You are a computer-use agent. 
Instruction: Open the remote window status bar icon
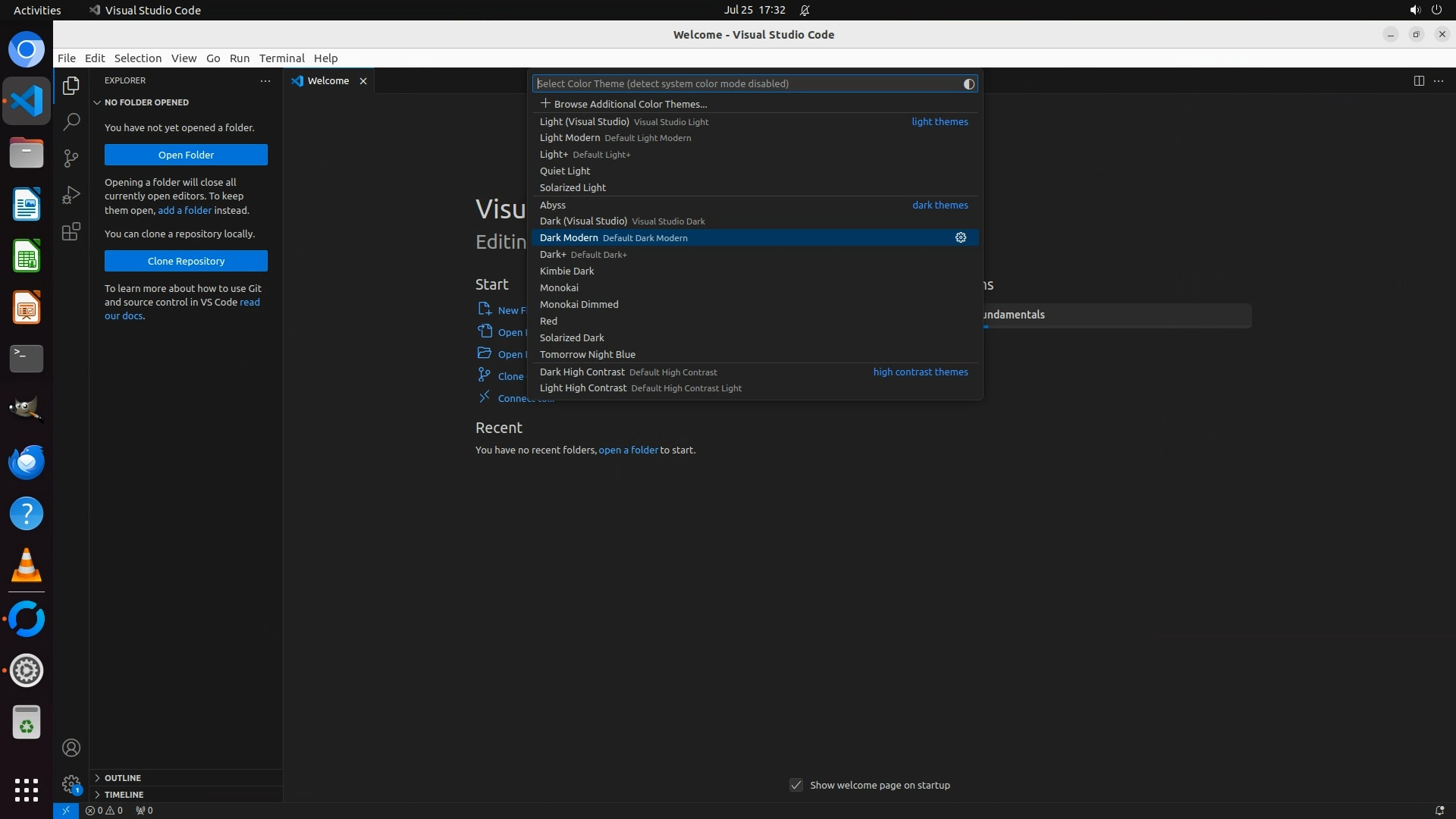pos(66,810)
